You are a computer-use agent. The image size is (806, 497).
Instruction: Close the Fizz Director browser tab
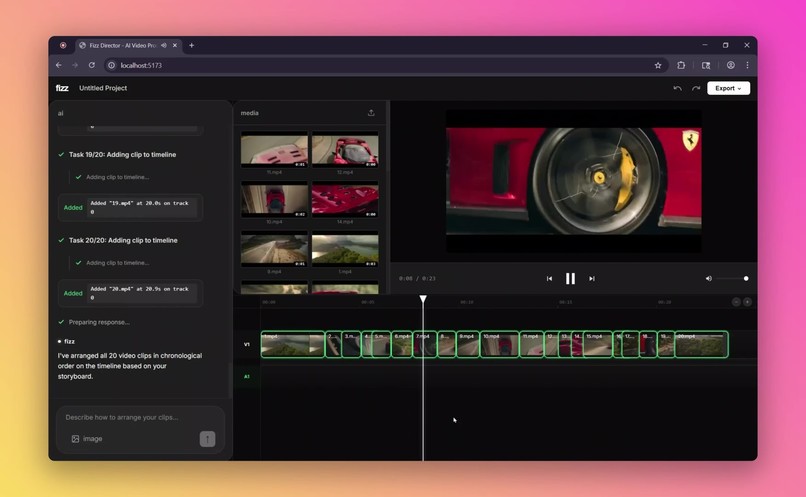[x=175, y=46]
